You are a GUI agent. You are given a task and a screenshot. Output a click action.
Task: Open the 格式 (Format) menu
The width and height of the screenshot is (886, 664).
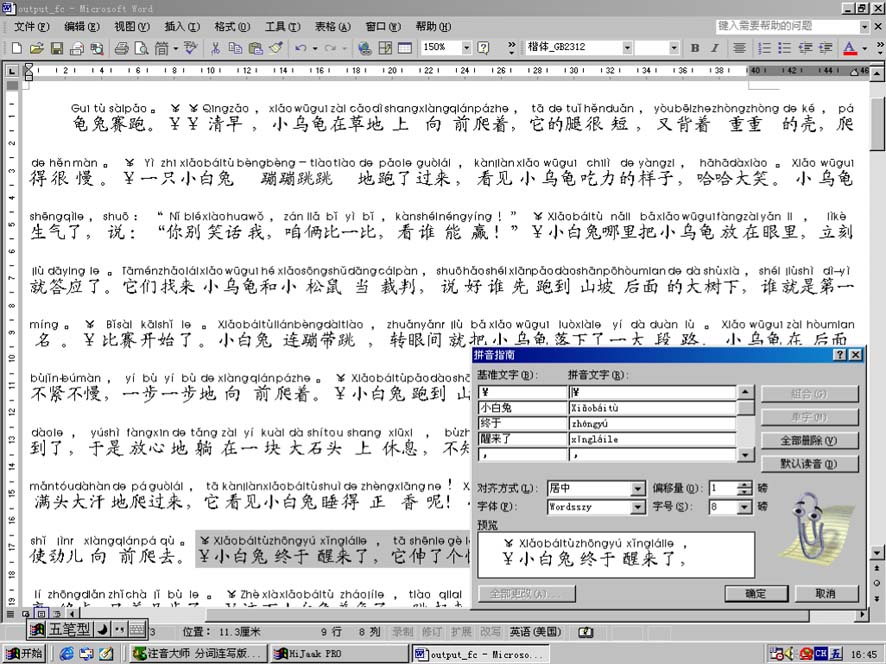tap(232, 26)
